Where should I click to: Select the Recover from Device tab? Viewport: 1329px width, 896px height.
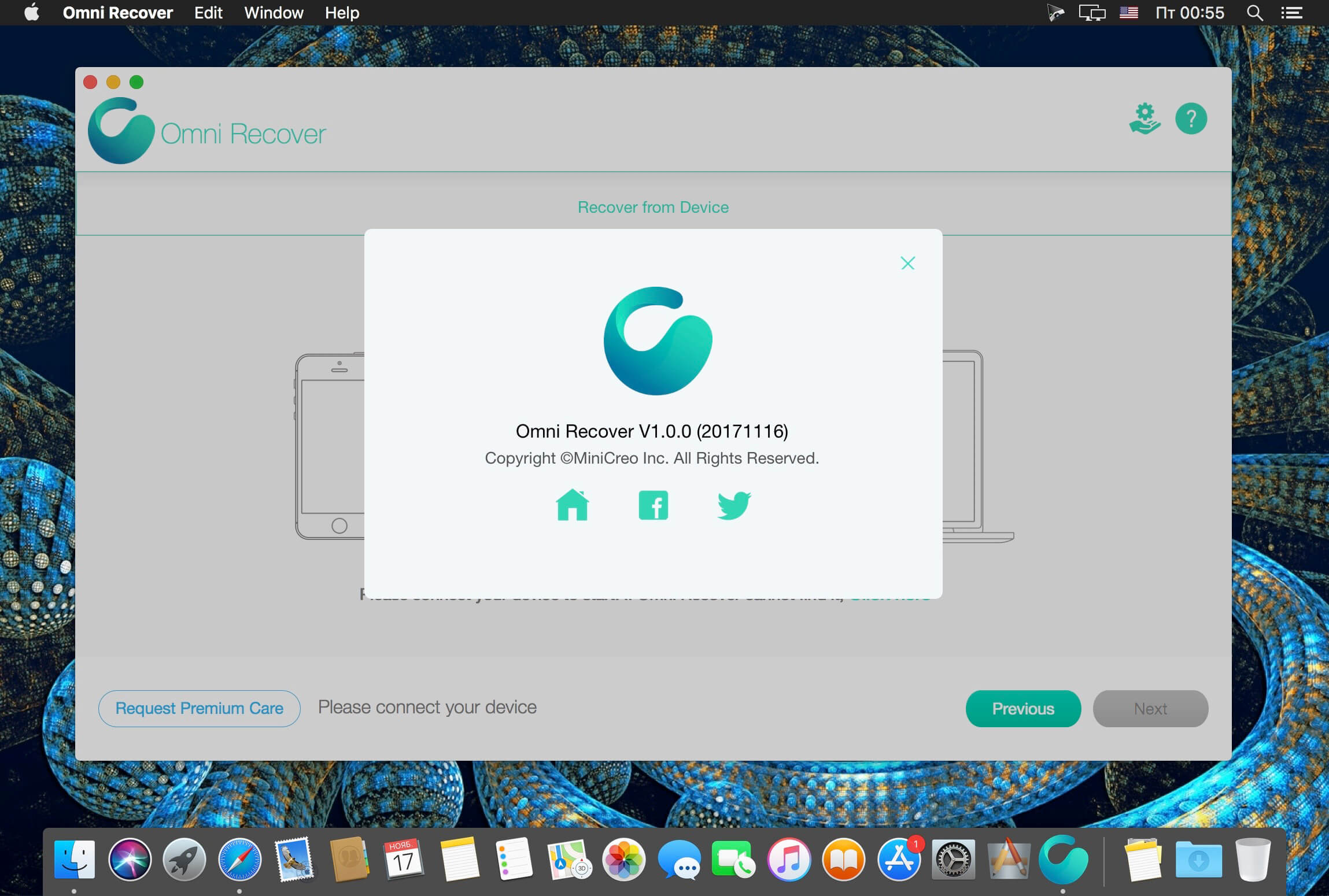(653, 207)
